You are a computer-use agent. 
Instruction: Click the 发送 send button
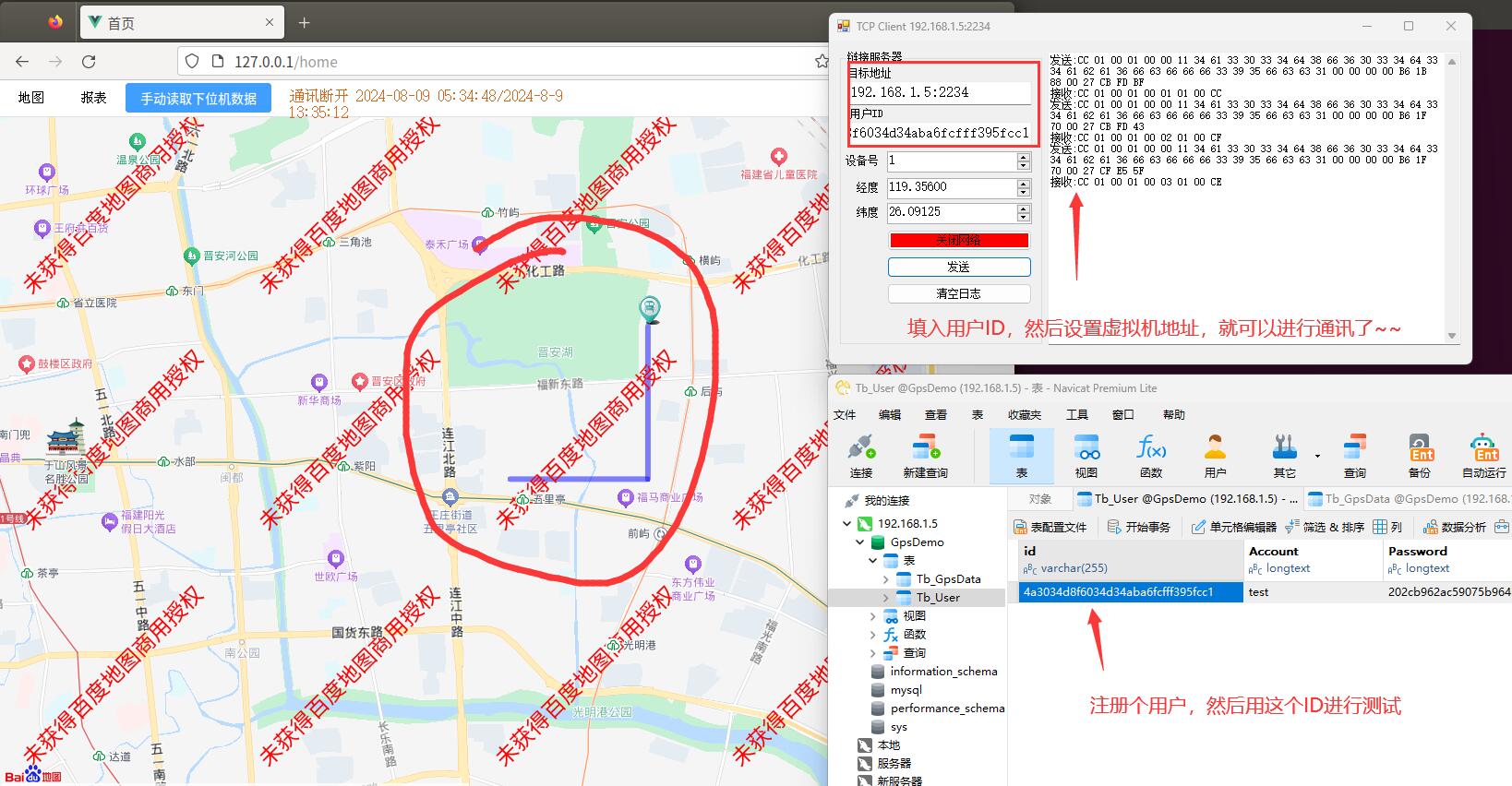coord(958,267)
